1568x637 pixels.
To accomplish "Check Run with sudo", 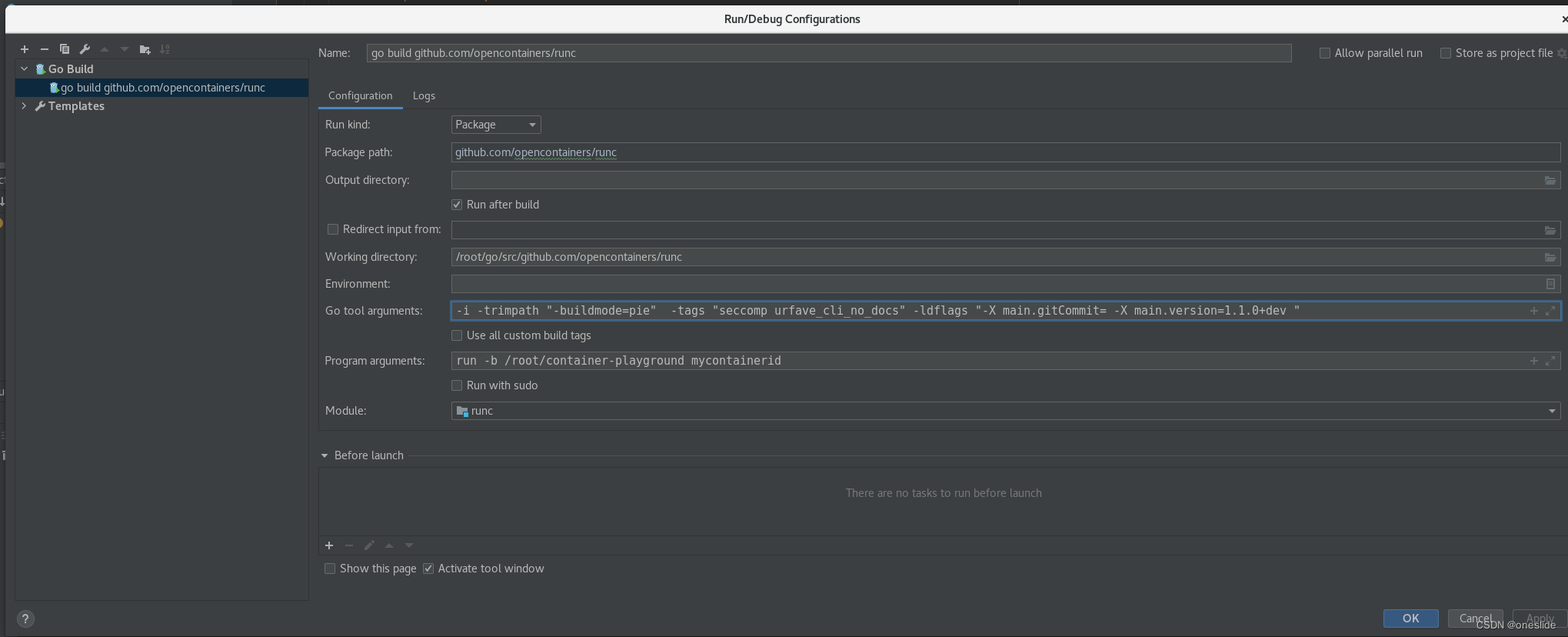I will click(x=457, y=385).
